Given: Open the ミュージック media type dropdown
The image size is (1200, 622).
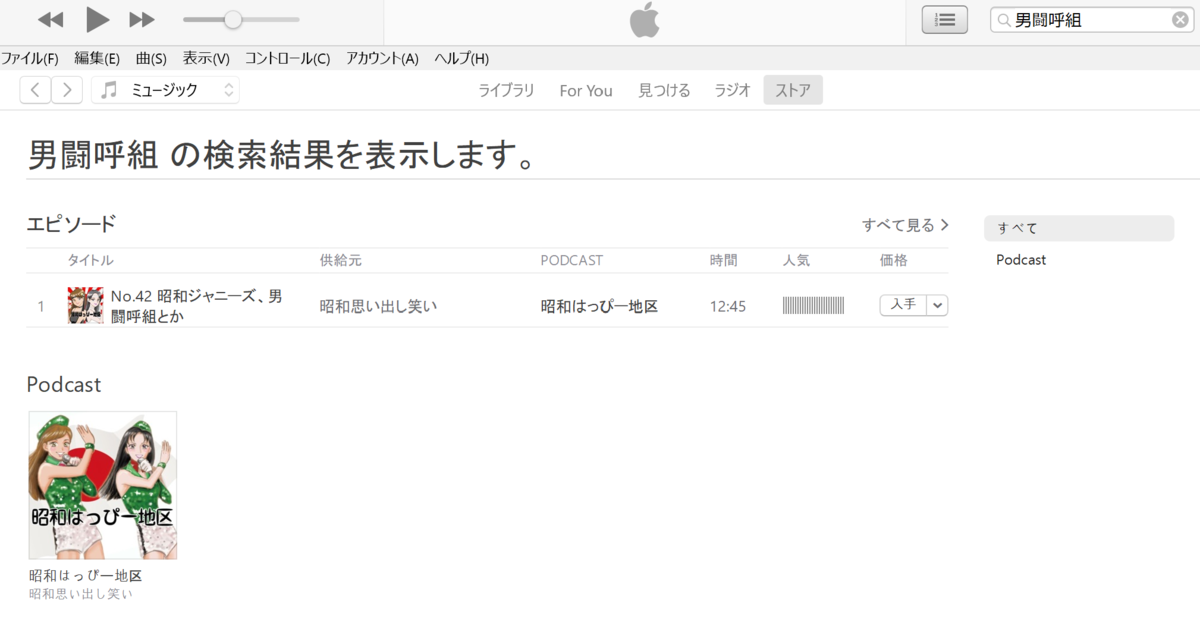Looking at the screenshot, I should pos(165,90).
